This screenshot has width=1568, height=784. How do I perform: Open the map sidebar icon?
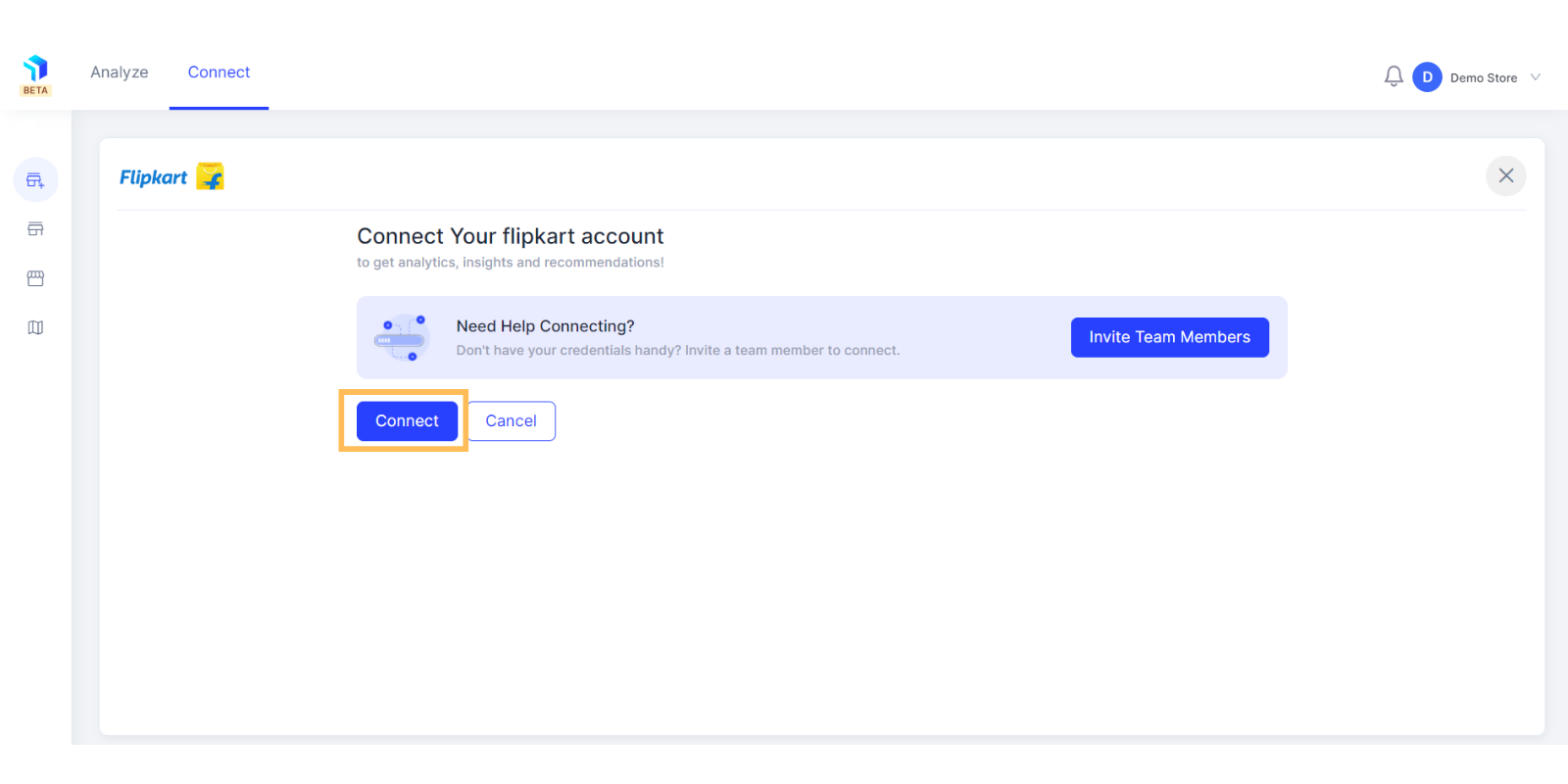click(35, 327)
